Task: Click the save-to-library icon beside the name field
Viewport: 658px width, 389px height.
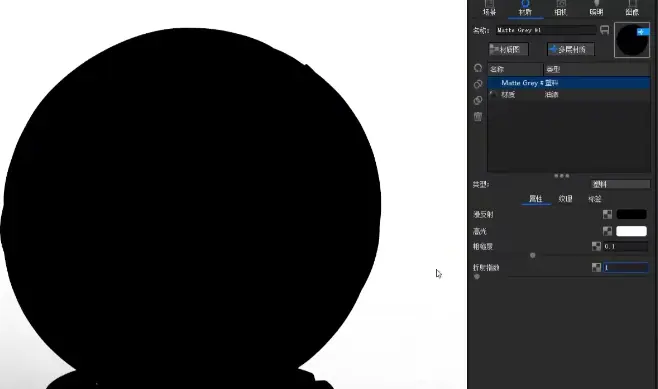Action: pyautogui.click(x=604, y=30)
